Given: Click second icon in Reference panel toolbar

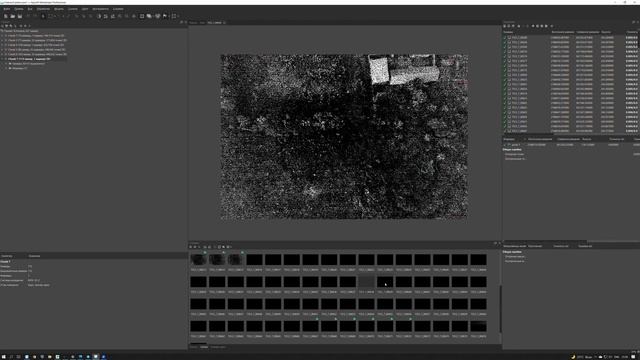Looking at the screenshot, I should point(509,26).
